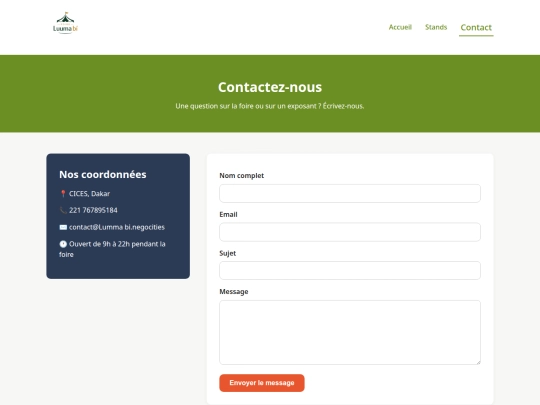Send the form with Envoyer le message

tap(262, 383)
